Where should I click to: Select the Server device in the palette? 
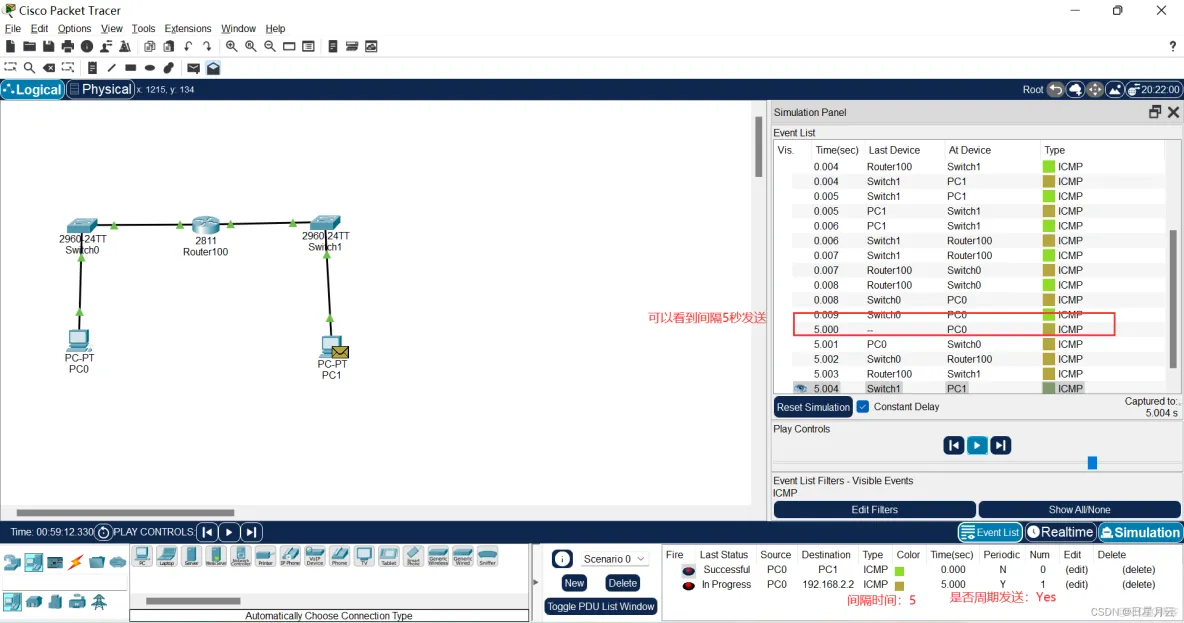pyautogui.click(x=192, y=557)
